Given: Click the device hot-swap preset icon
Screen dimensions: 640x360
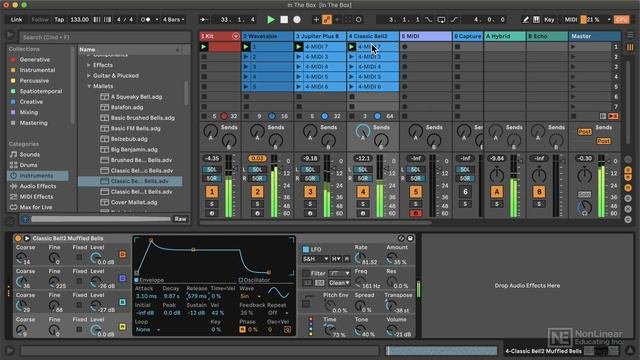Looking at the screenshot, I should tap(401, 238).
